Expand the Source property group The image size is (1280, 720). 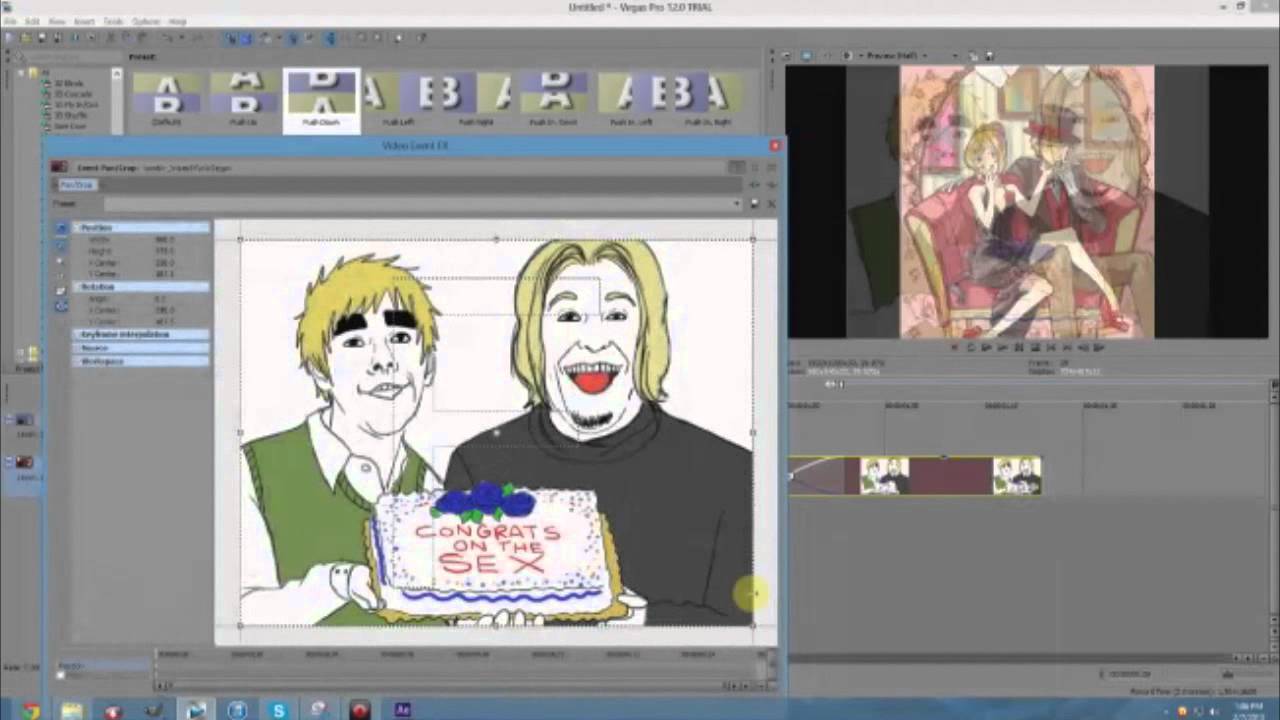point(78,347)
